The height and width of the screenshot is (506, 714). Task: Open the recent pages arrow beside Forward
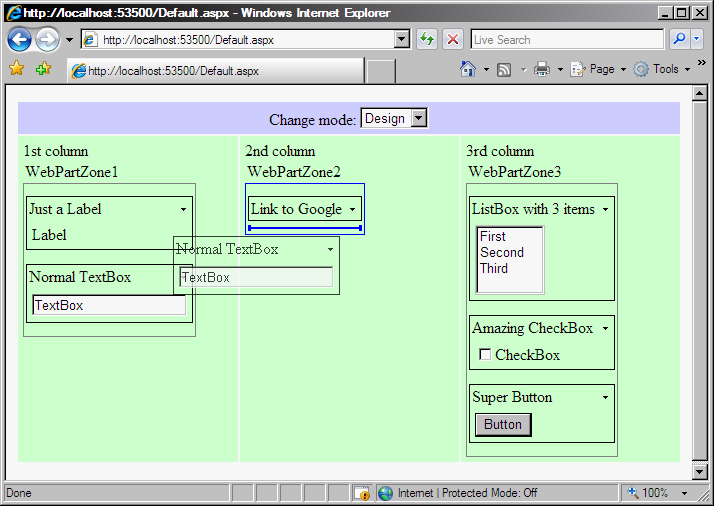click(69, 40)
